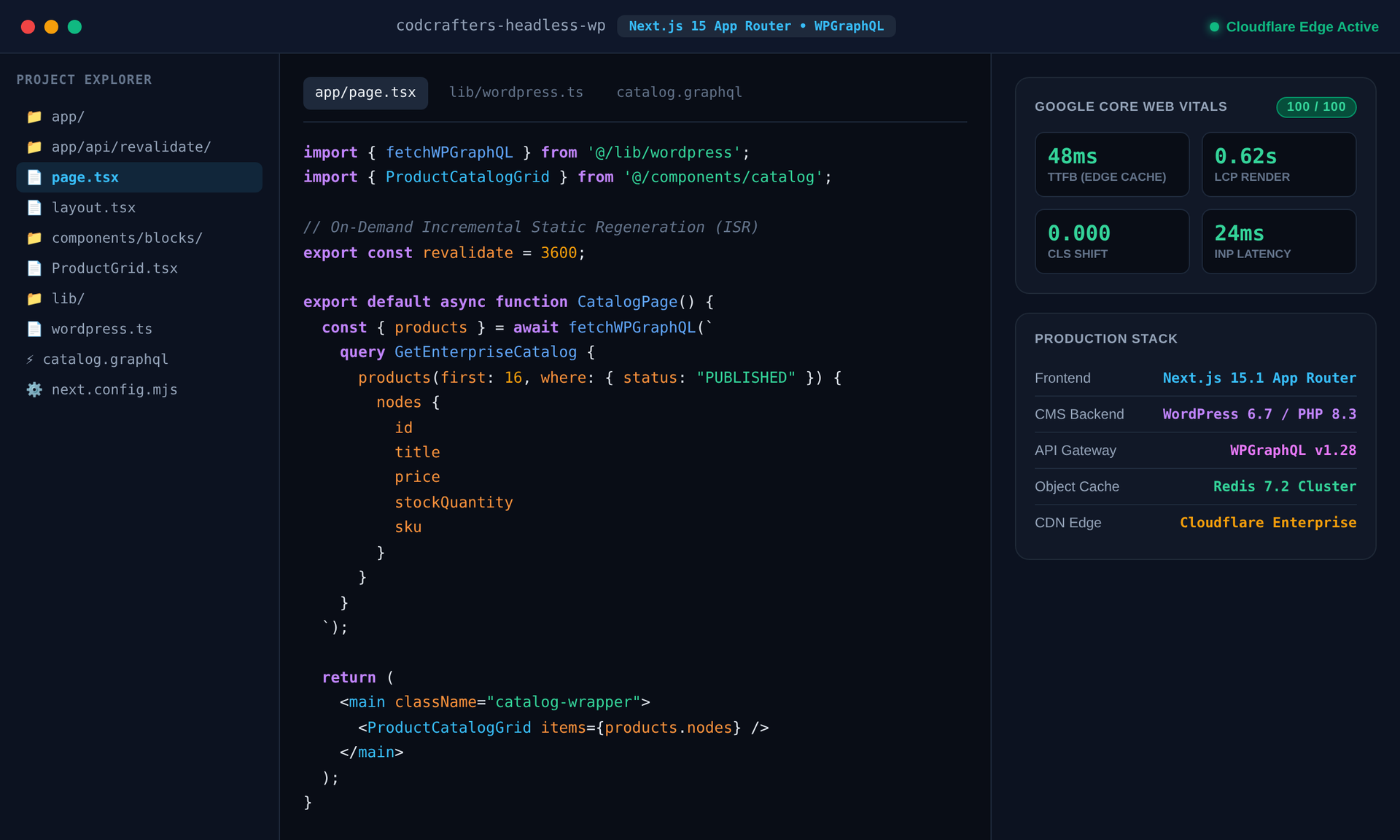Click the CDN Edge label
Image resolution: width=1400 pixels, height=840 pixels.
coord(1068,523)
